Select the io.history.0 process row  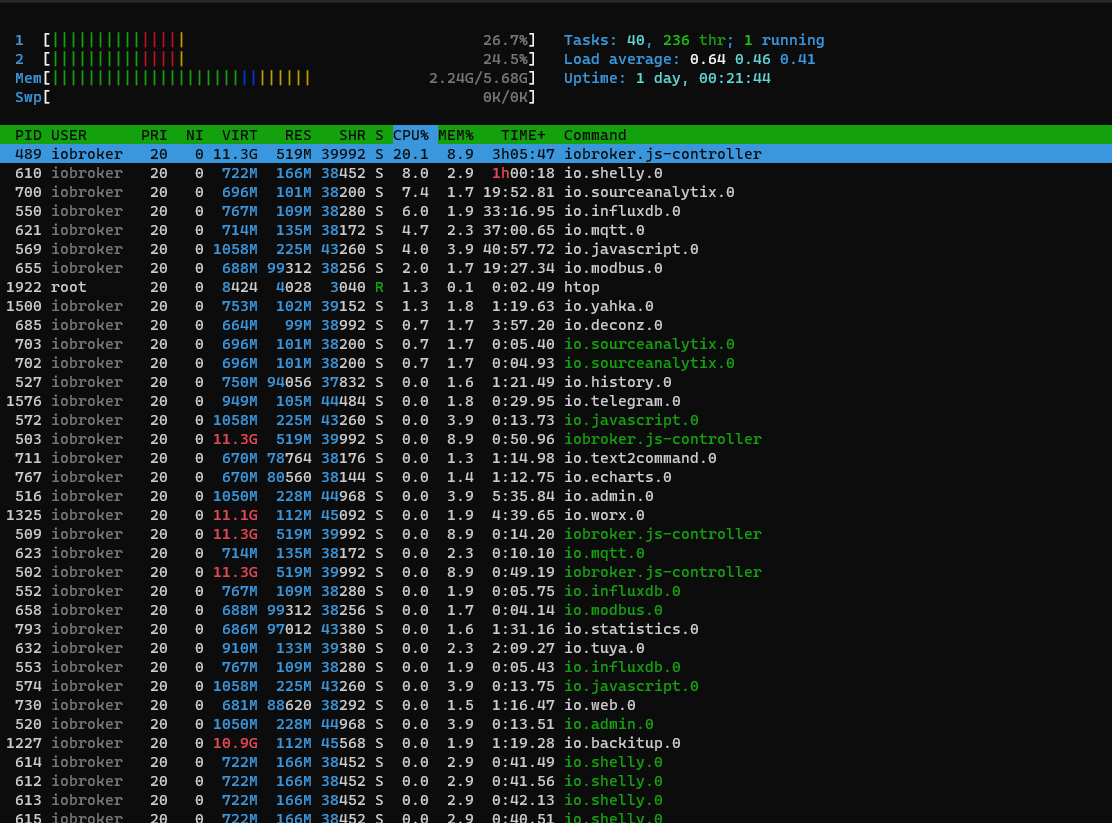(556, 382)
